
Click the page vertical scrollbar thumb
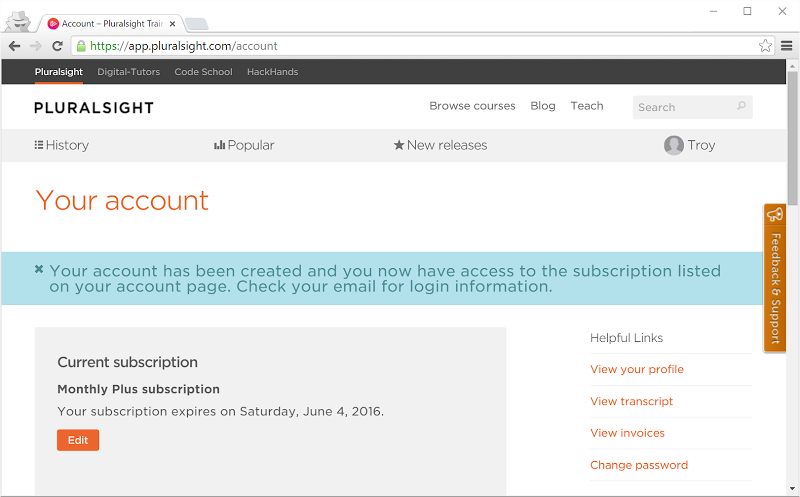point(792,138)
